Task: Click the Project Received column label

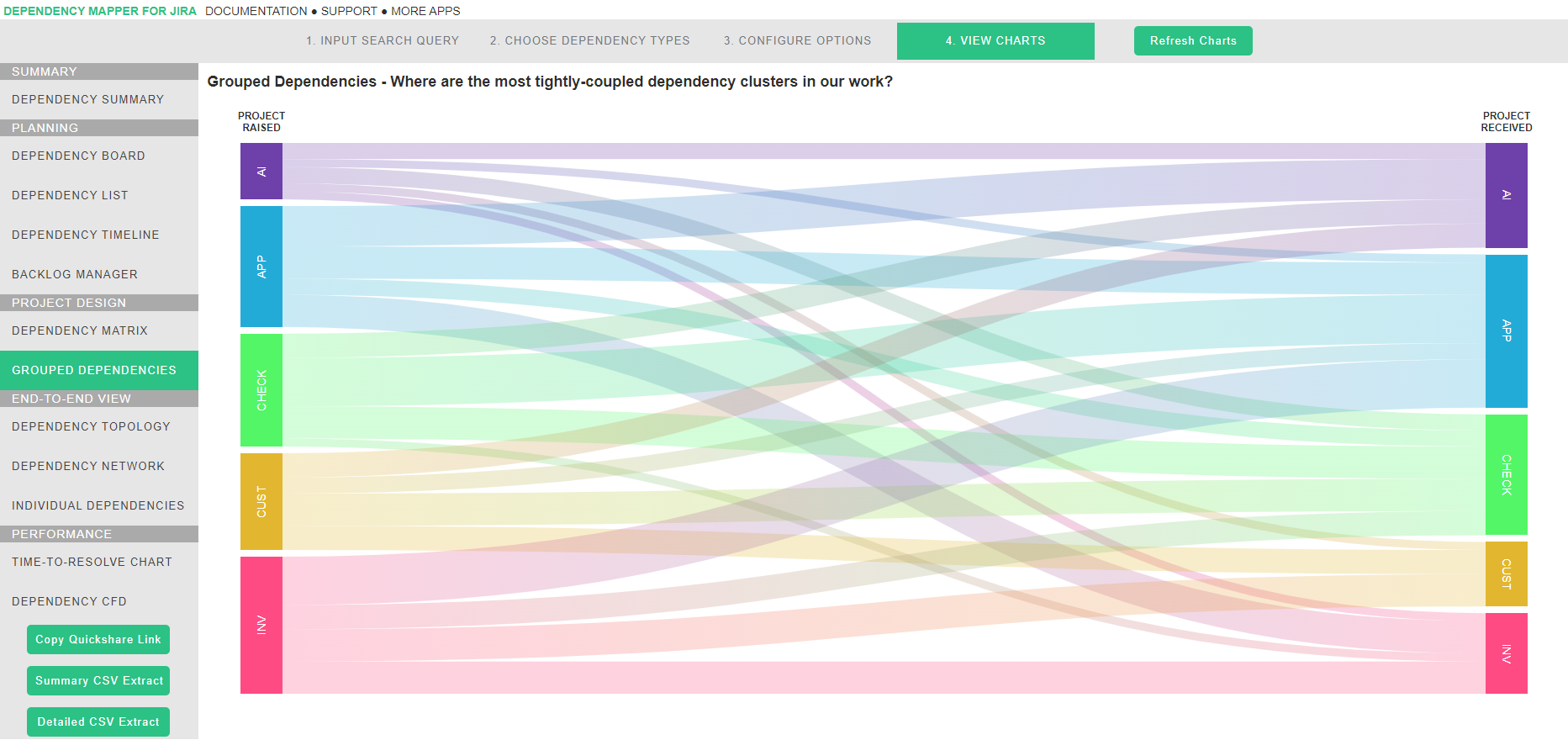Action: pos(1507,122)
